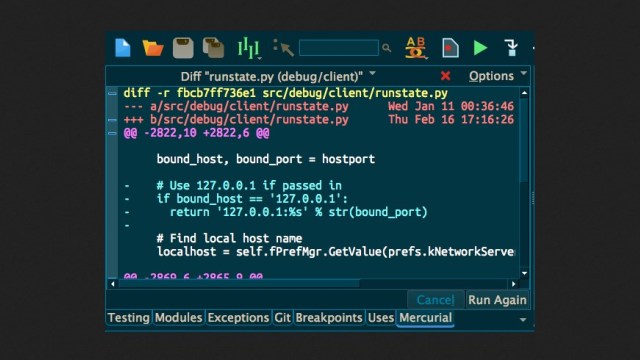This screenshot has height=360, width=640.
Task: Click the Run Again button
Action: click(x=497, y=300)
